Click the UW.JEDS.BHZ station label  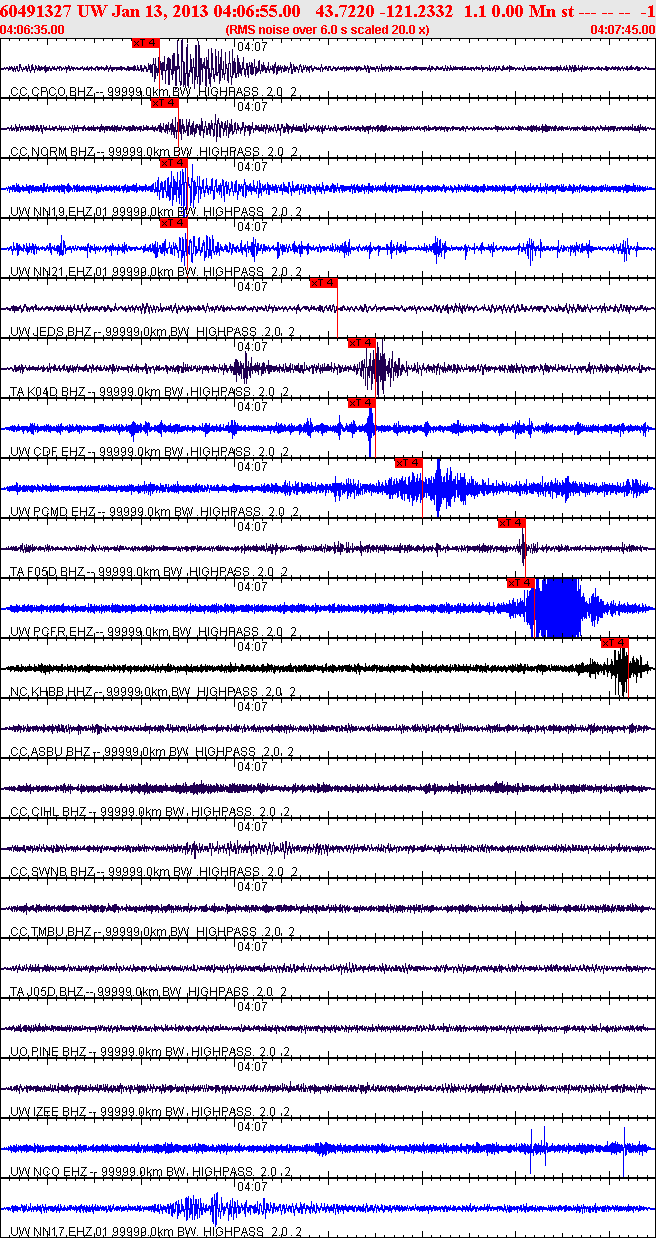[x=50, y=331]
